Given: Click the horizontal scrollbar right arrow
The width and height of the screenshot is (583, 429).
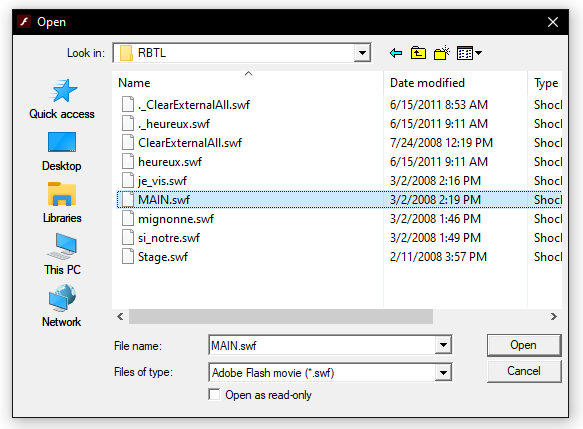Looking at the screenshot, I should click(x=554, y=316).
